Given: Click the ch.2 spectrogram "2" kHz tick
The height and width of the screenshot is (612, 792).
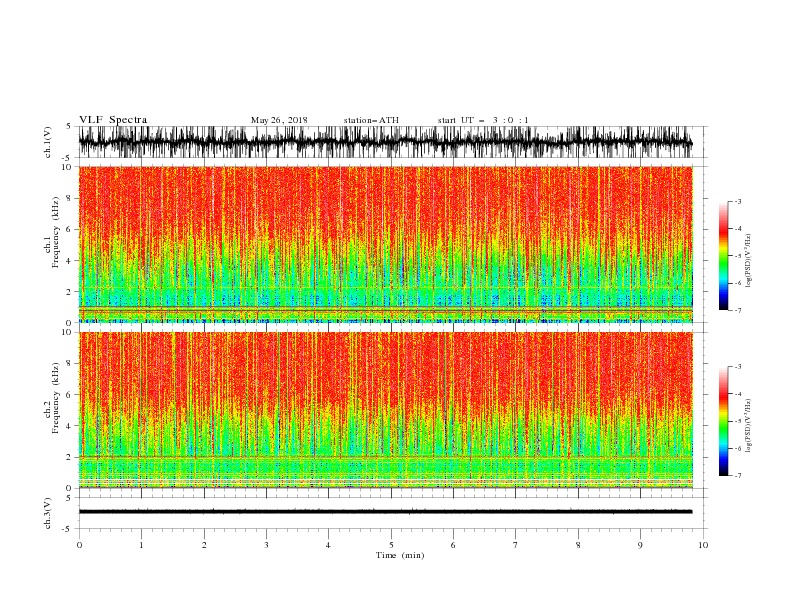Looking at the screenshot, I should tap(70, 457).
